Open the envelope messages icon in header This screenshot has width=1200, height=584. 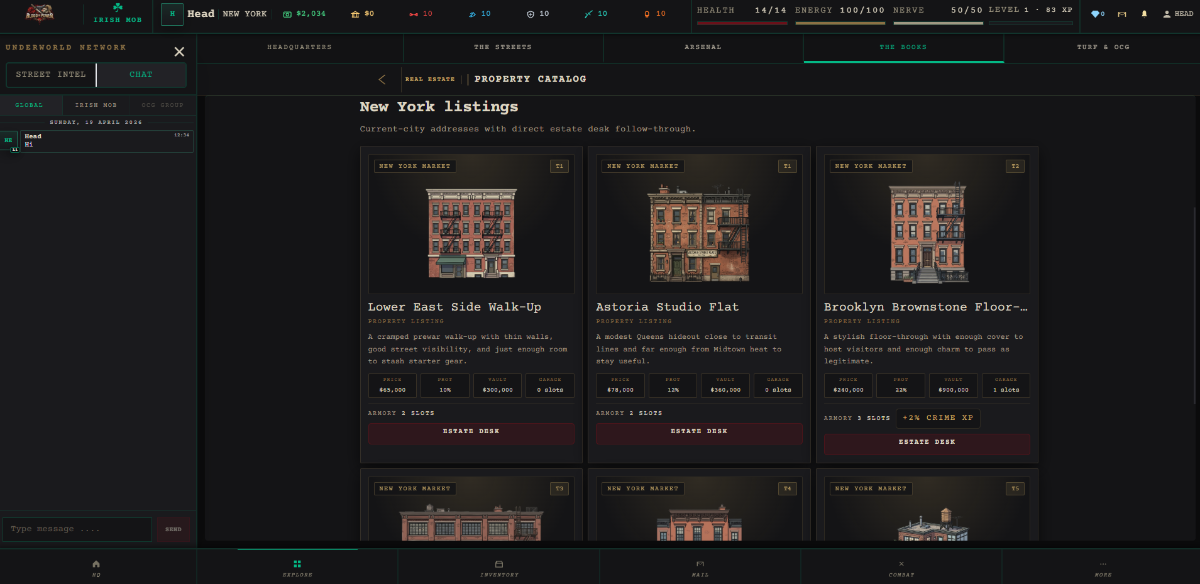pos(1121,14)
